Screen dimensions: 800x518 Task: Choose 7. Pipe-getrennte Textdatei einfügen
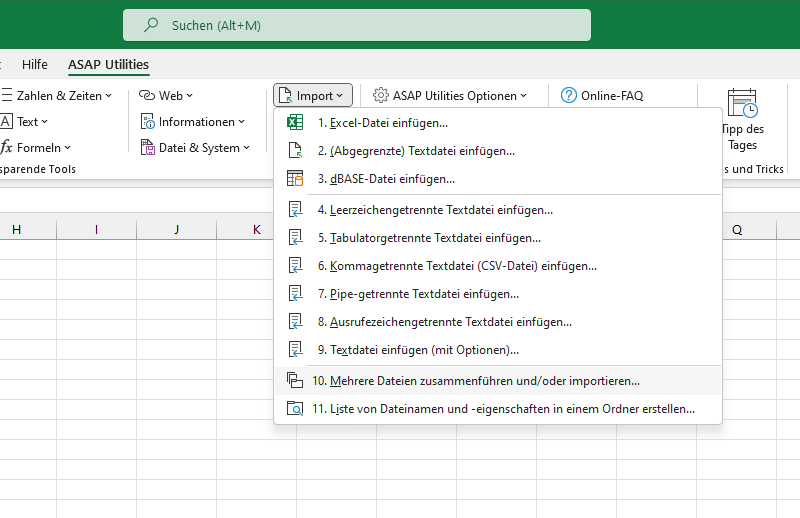(498, 293)
